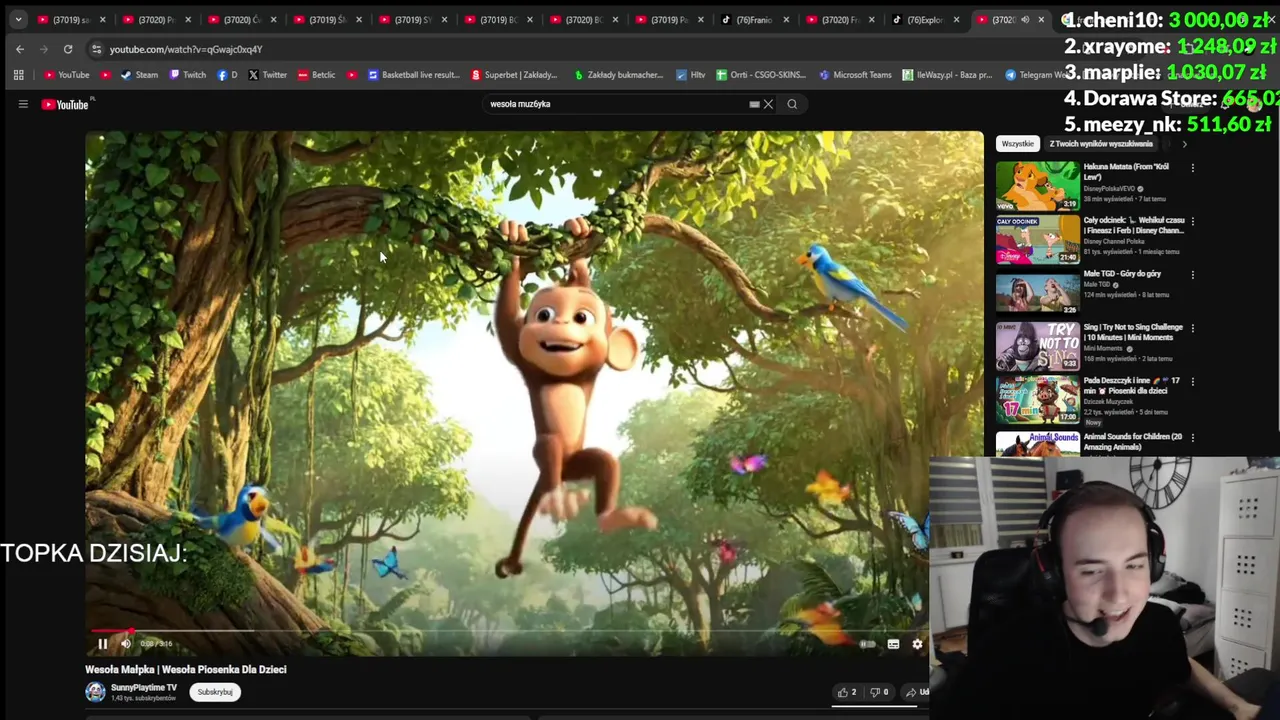Open the tab search dropdown arrow
Screen dimensions: 1280x720
pos(18,19)
